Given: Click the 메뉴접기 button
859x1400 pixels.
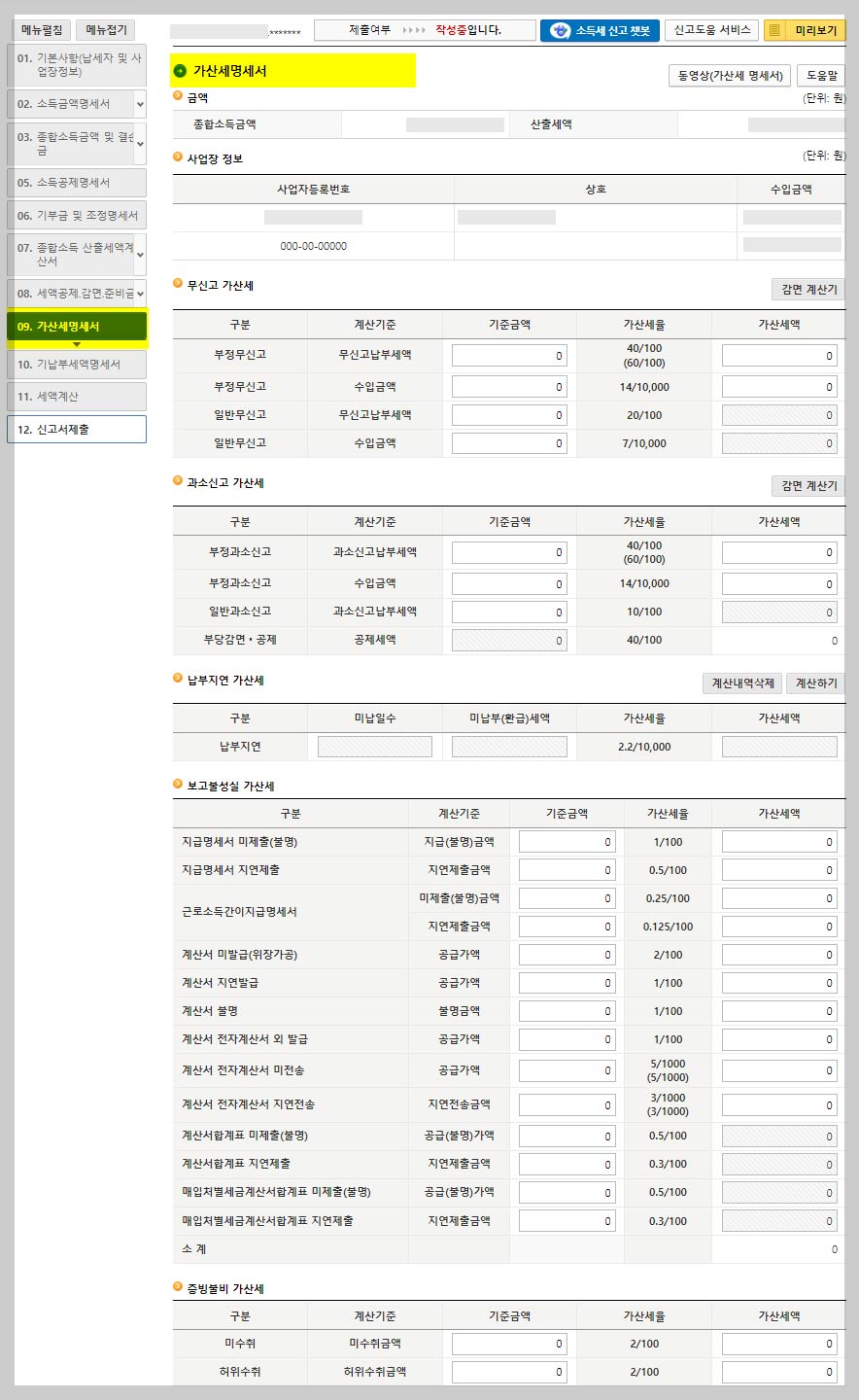Looking at the screenshot, I should click(x=106, y=30).
